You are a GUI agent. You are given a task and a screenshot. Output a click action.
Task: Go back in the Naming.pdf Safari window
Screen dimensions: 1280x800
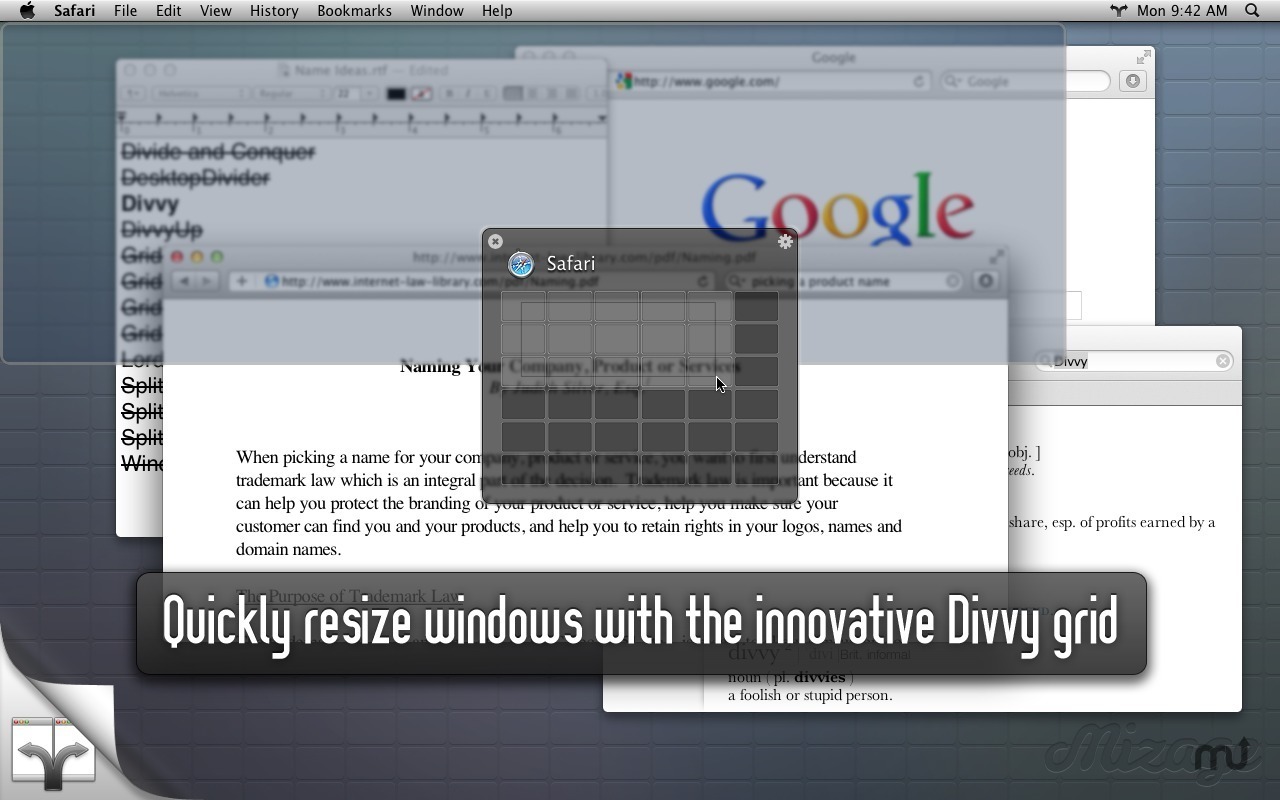coord(184,281)
